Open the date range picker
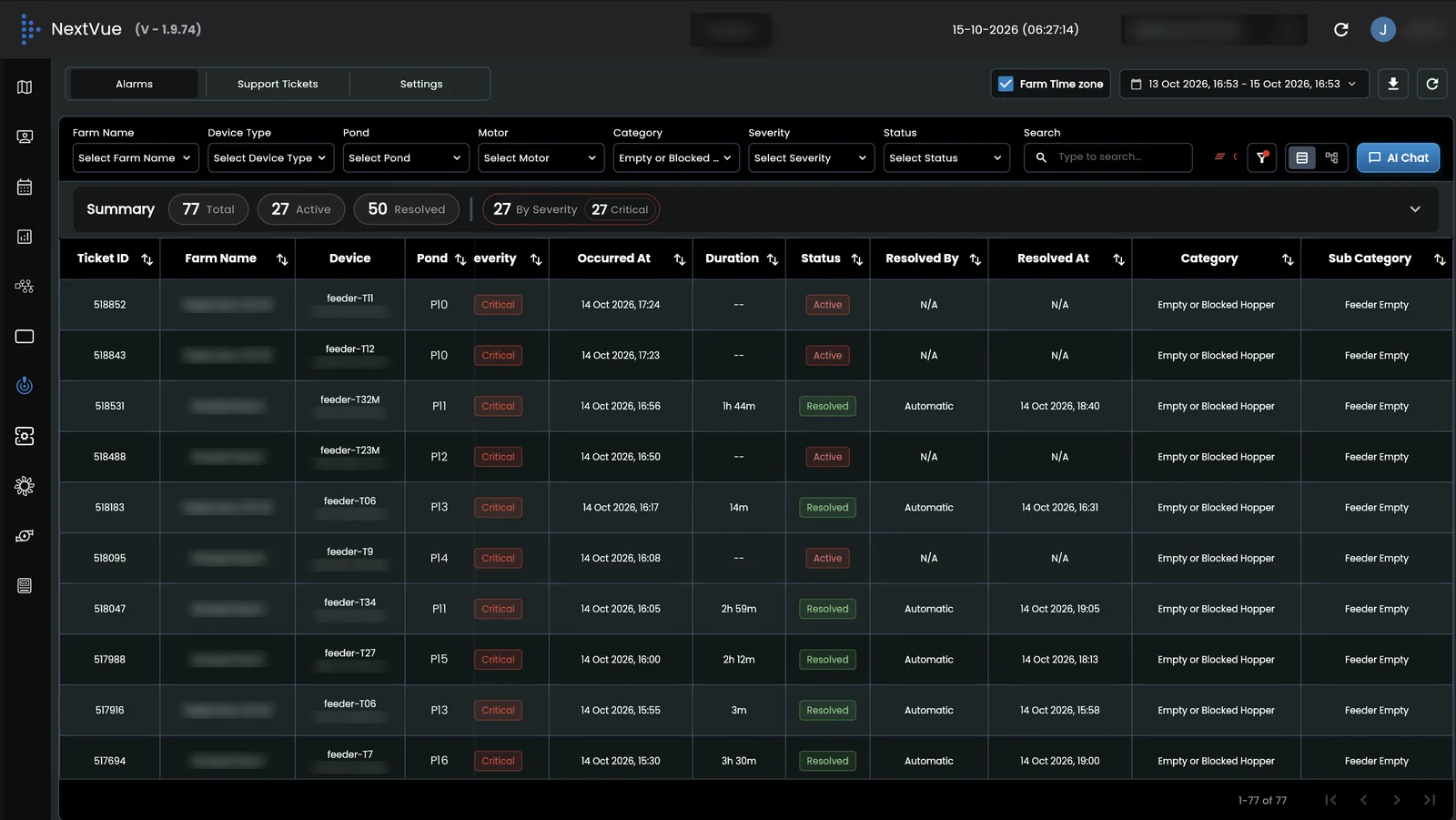The image size is (1456, 820). point(1244,84)
